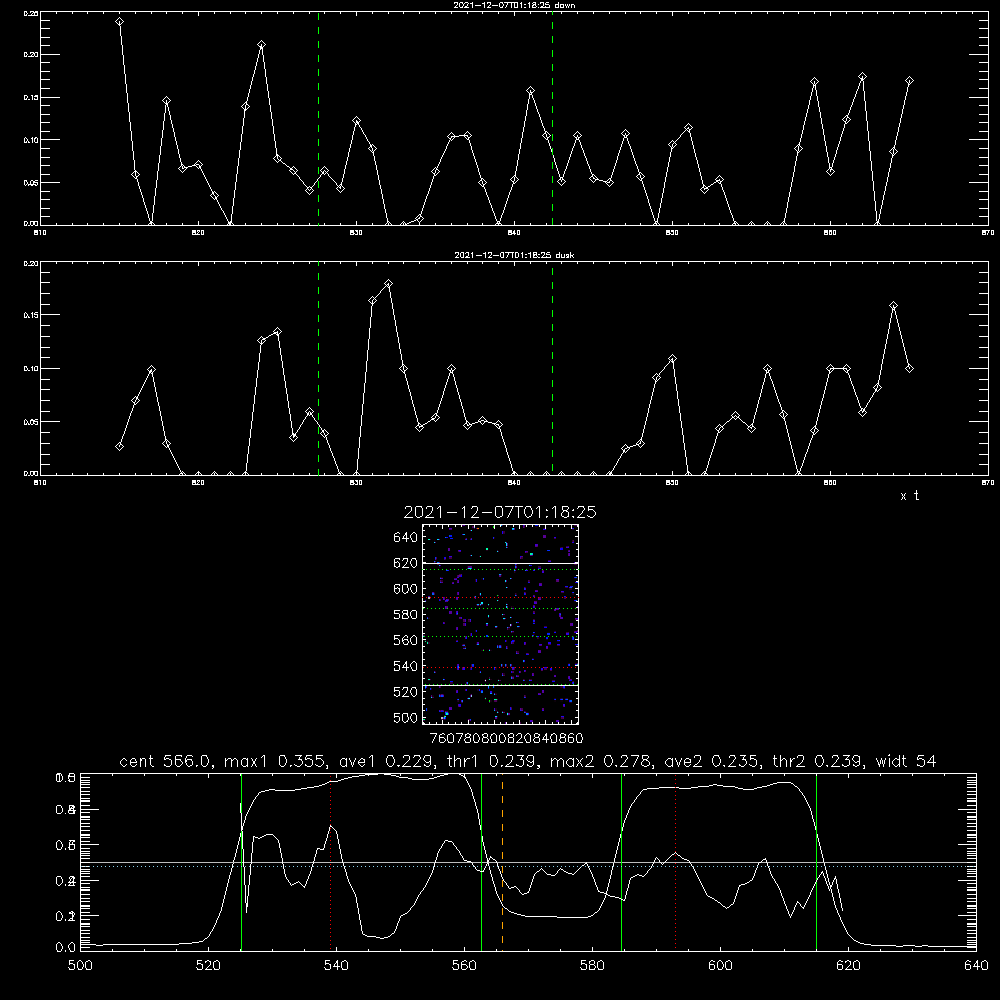Click bottom plot x-axis label 500

coord(80,966)
